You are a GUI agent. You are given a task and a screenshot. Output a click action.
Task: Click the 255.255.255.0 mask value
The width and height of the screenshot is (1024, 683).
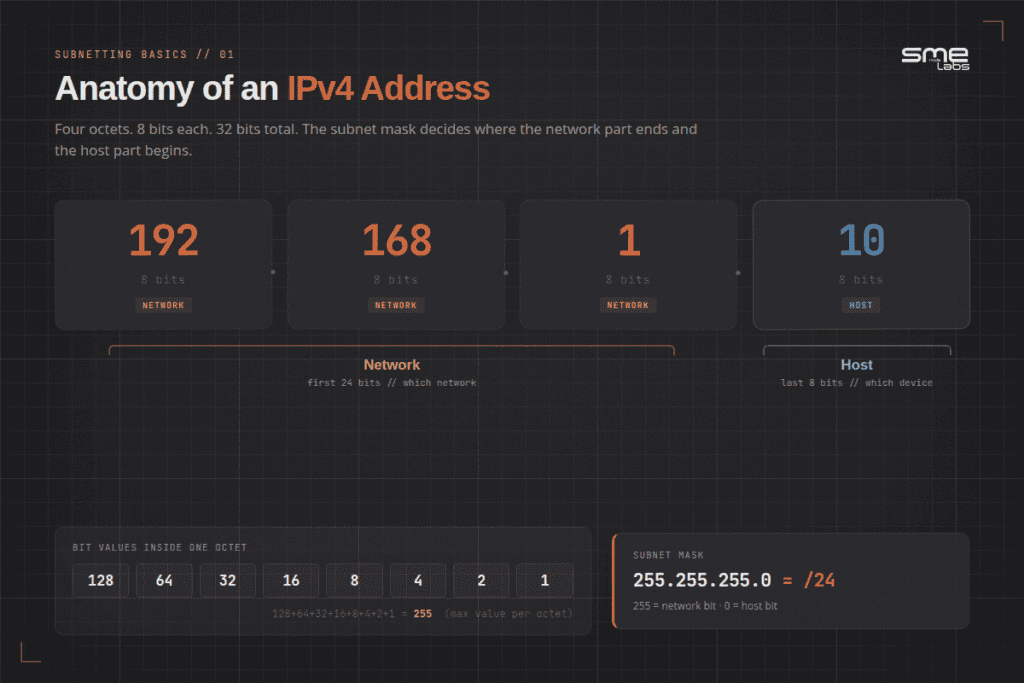point(702,580)
